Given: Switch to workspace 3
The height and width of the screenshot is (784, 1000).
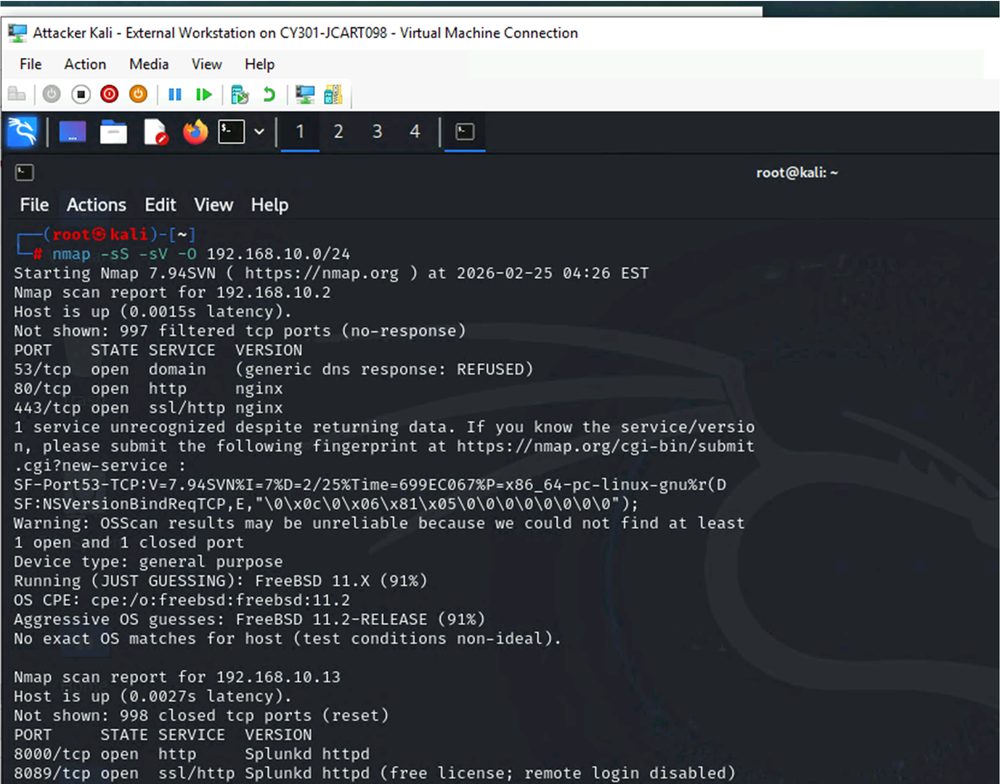Looking at the screenshot, I should point(377,132).
